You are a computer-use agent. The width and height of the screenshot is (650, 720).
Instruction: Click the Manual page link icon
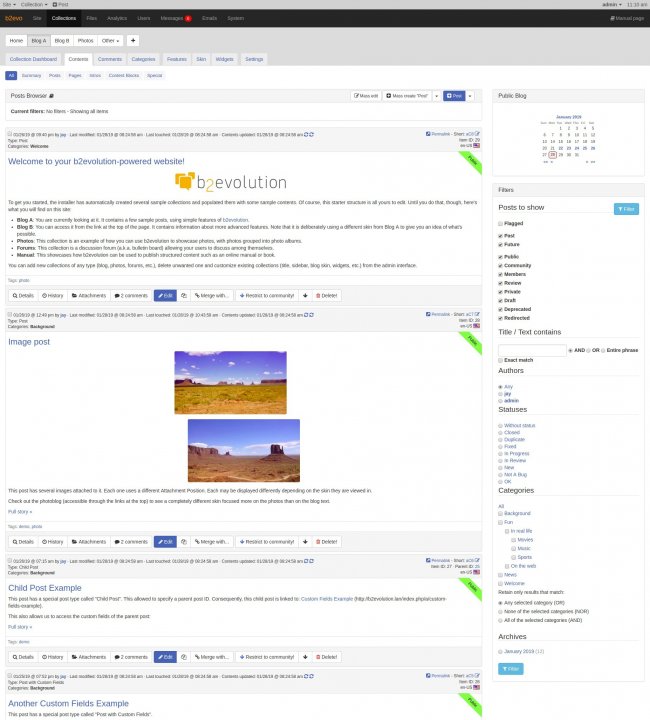point(612,18)
